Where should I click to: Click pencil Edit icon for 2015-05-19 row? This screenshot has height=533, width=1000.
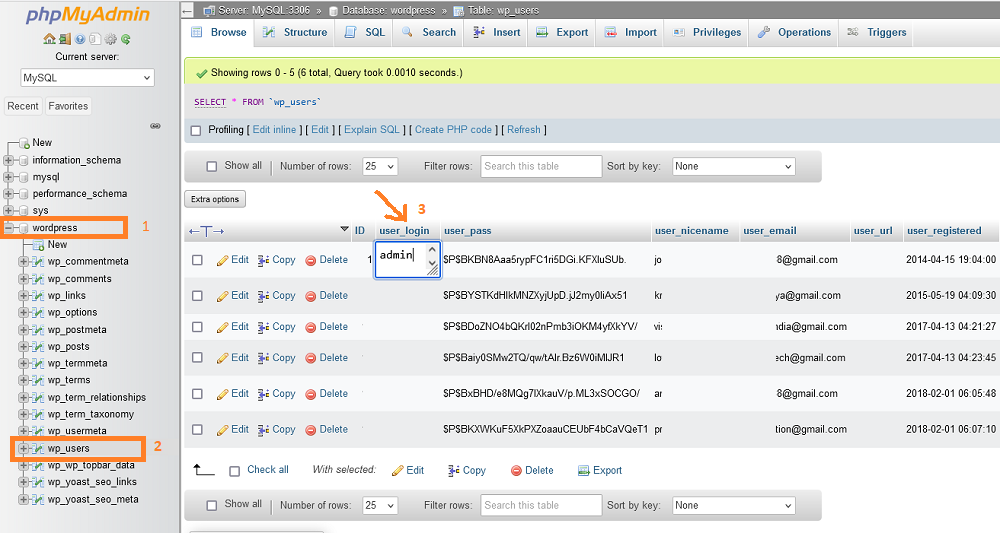222,296
